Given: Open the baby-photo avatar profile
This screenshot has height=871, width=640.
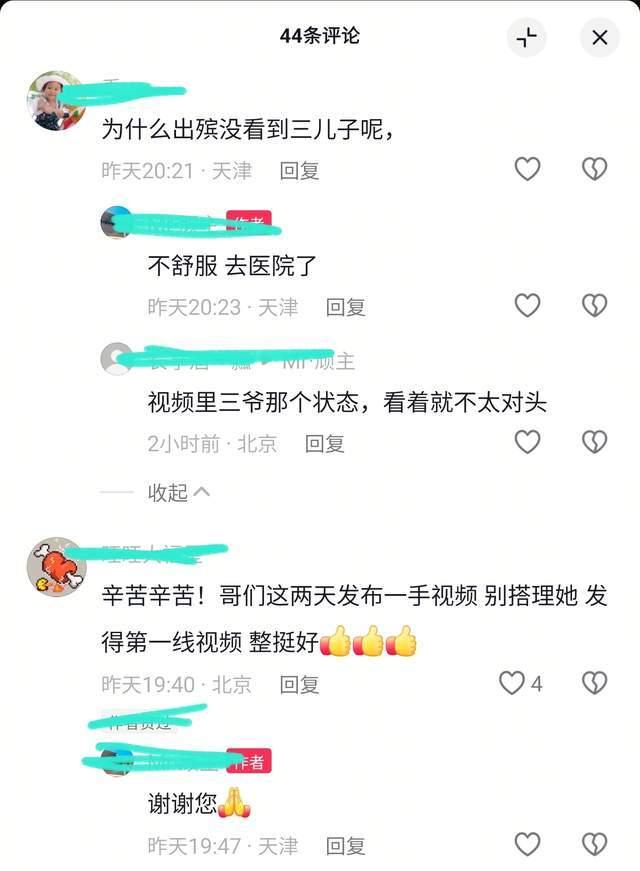Looking at the screenshot, I should point(56,101).
